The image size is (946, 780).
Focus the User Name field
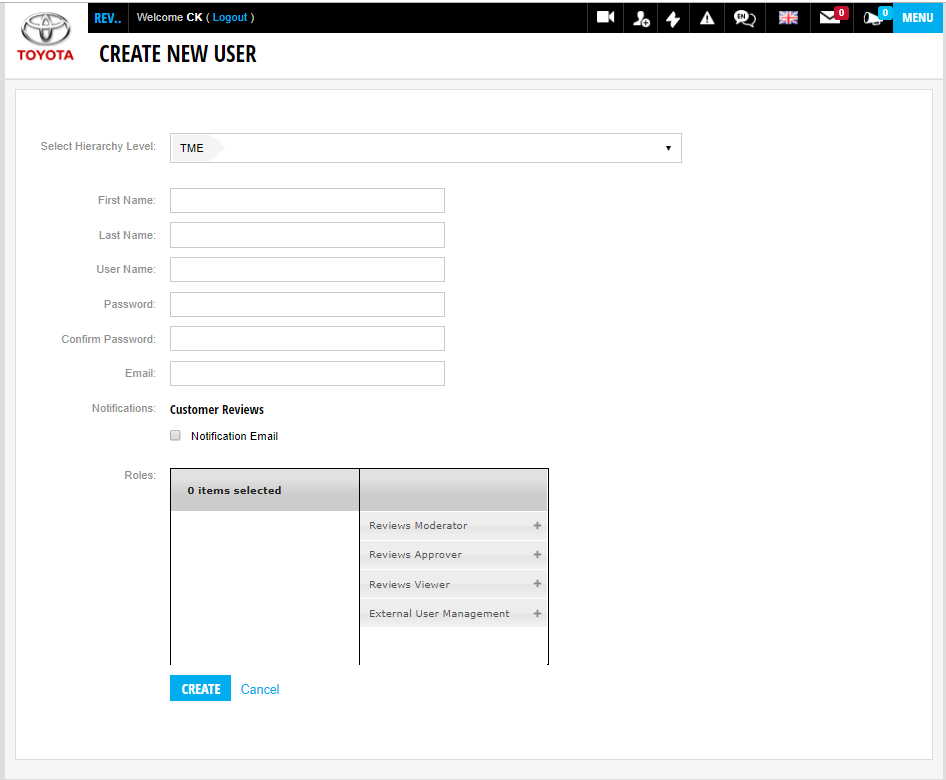(307, 270)
